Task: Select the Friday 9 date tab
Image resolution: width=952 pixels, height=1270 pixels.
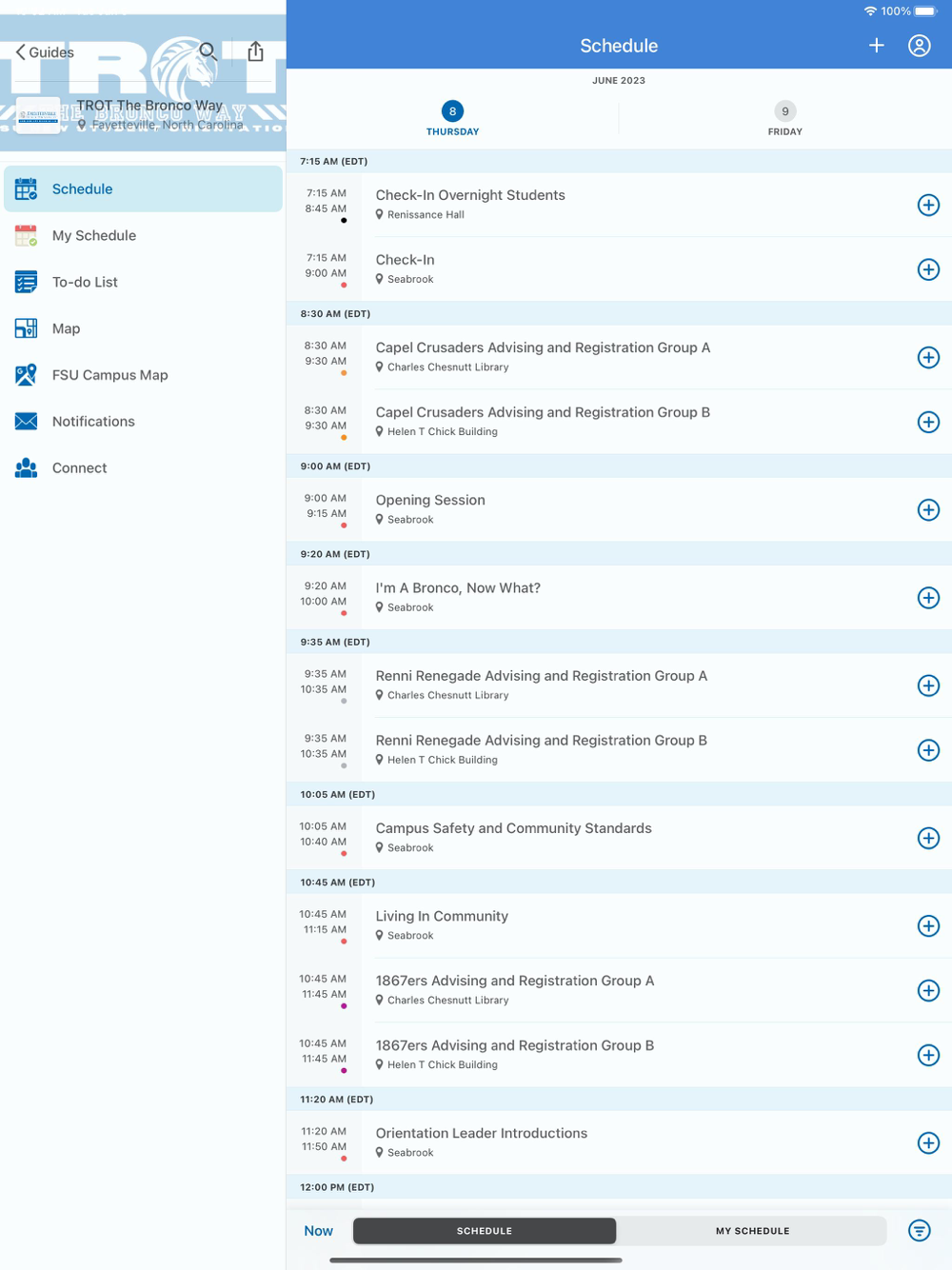Action: (x=785, y=119)
